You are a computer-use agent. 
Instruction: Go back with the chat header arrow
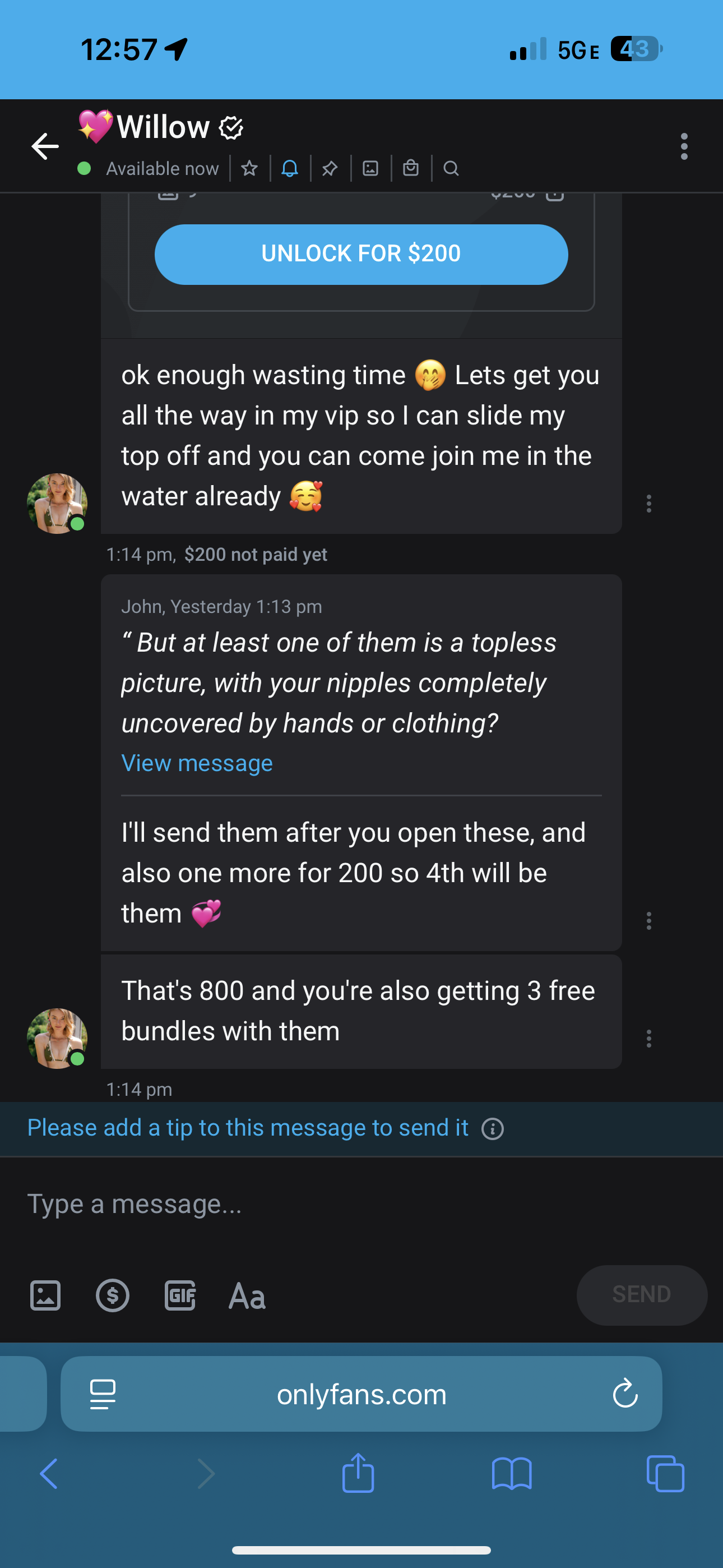tap(45, 147)
